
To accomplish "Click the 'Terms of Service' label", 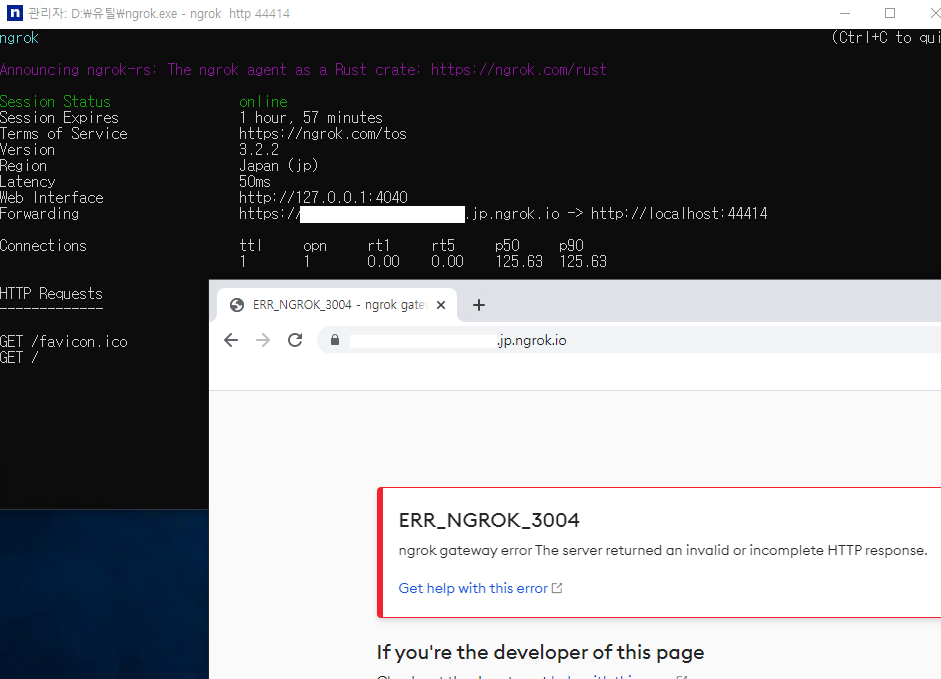I will 64,133.
